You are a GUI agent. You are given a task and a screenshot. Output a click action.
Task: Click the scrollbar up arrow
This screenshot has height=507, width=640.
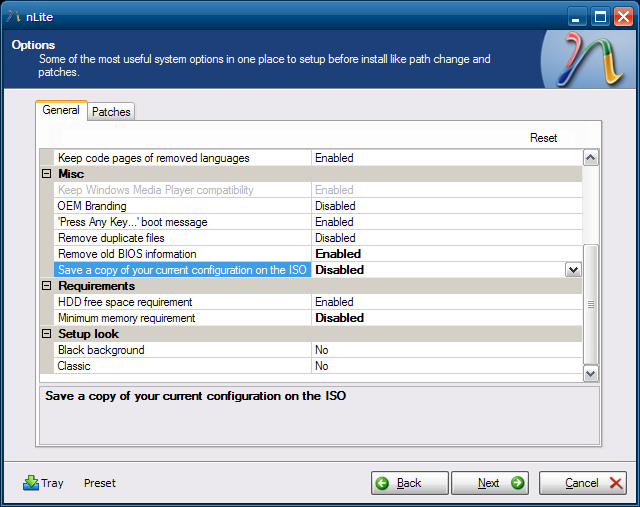click(591, 158)
